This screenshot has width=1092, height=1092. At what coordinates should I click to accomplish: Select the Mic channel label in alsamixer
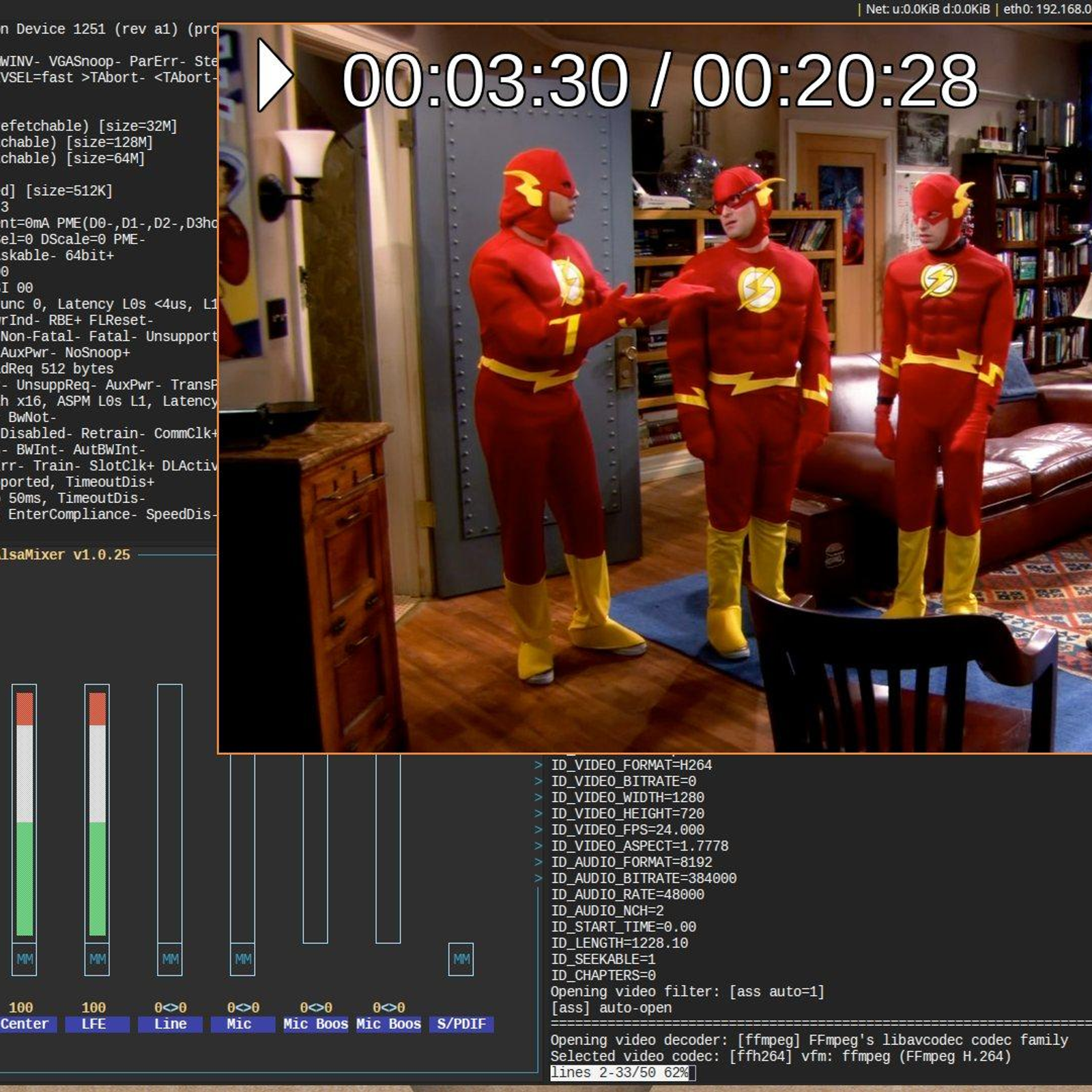click(x=243, y=1024)
